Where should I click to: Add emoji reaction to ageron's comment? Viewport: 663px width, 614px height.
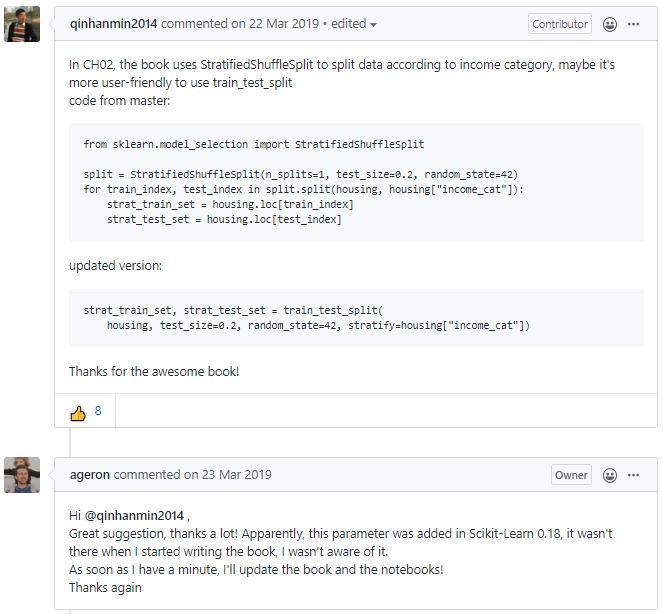pyautogui.click(x=609, y=475)
